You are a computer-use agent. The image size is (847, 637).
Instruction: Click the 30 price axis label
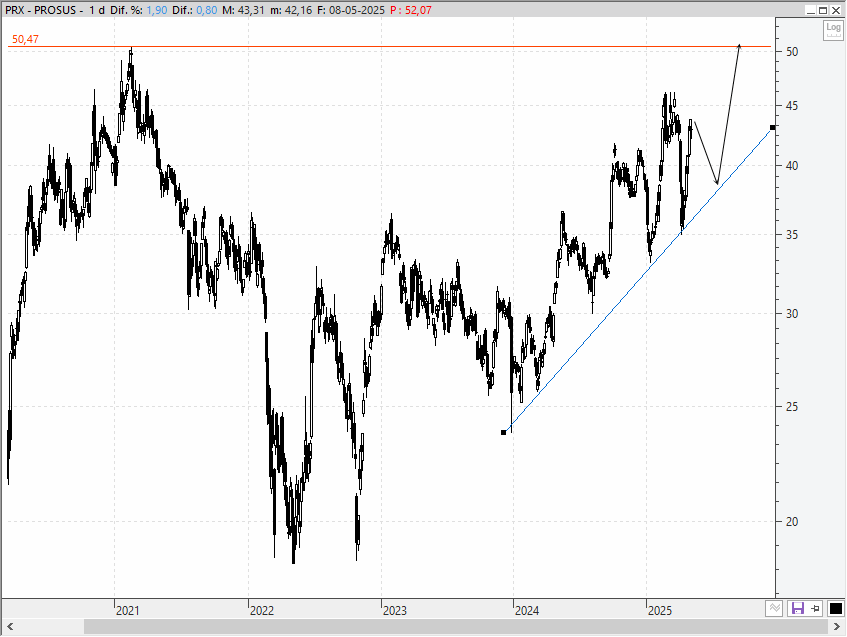[x=792, y=314]
